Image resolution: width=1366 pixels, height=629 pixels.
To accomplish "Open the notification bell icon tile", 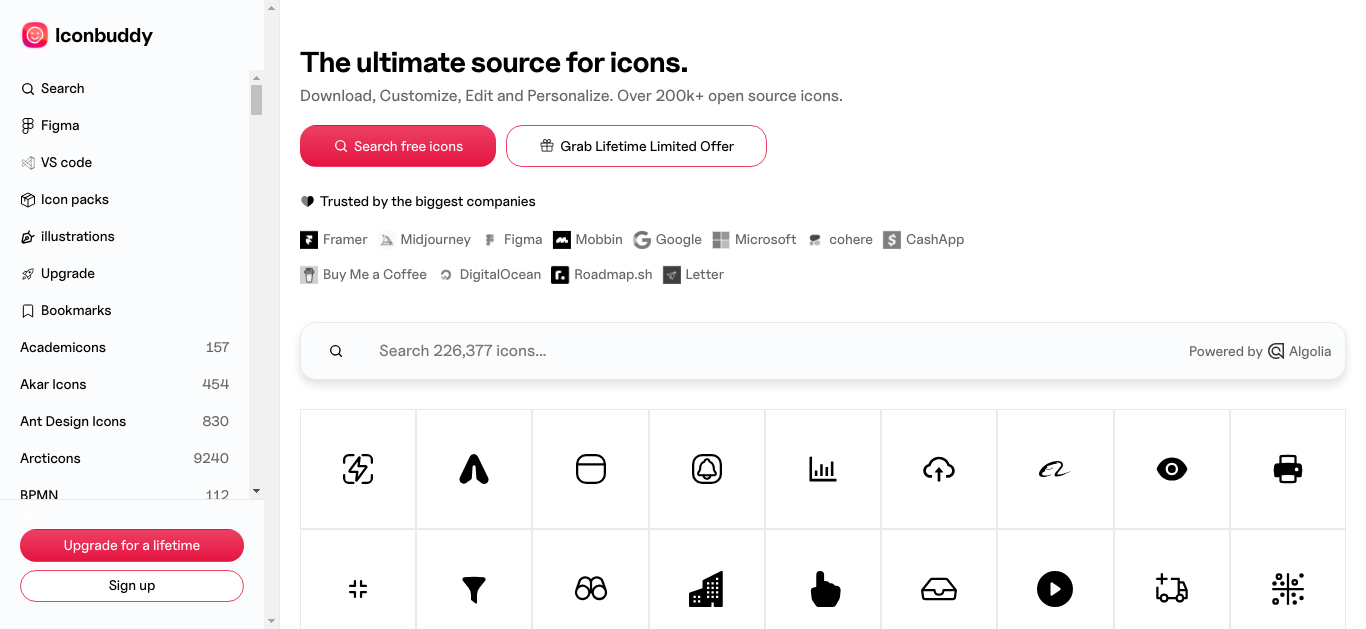I will click(x=707, y=469).
